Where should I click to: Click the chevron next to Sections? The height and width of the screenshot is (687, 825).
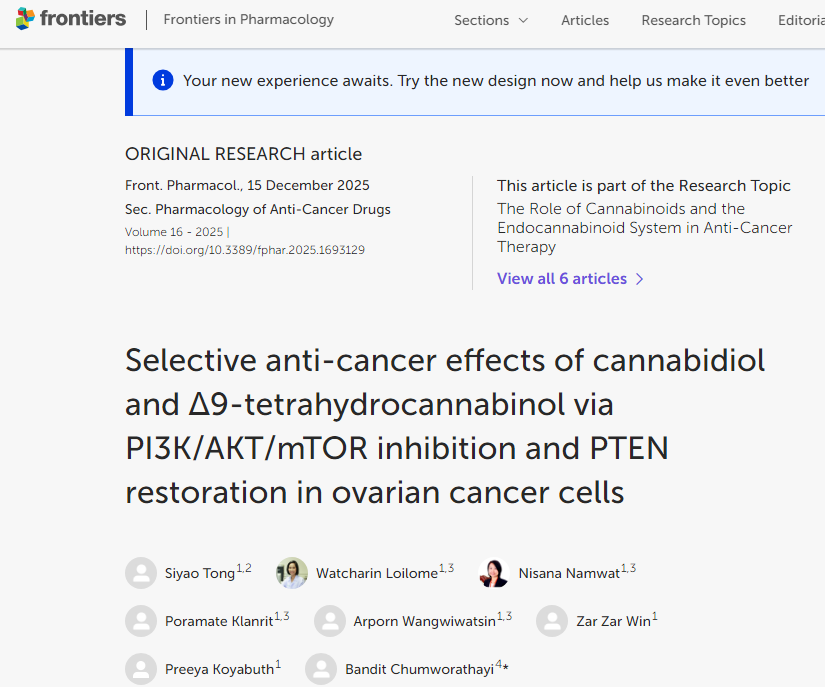pos(523,20)
